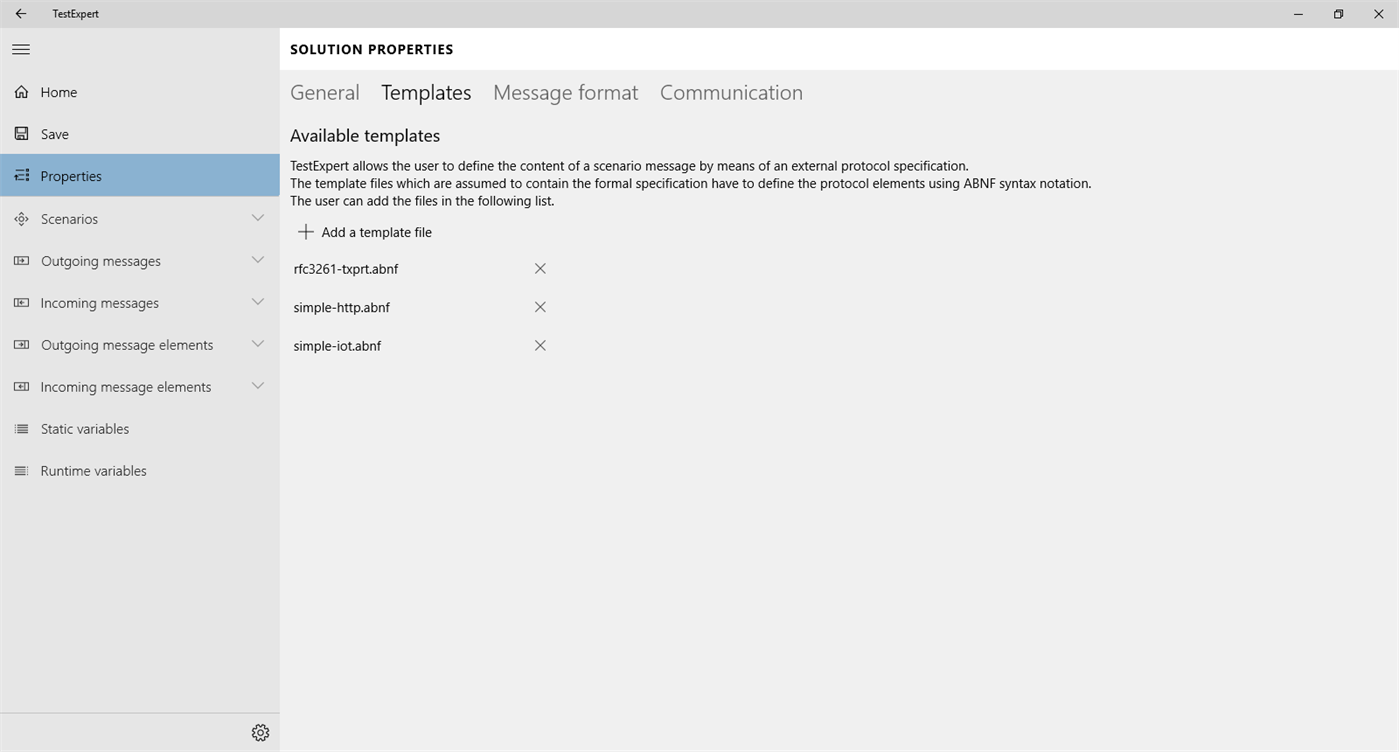
Task: Click the Home house icon
Action: tap(21, 92)
